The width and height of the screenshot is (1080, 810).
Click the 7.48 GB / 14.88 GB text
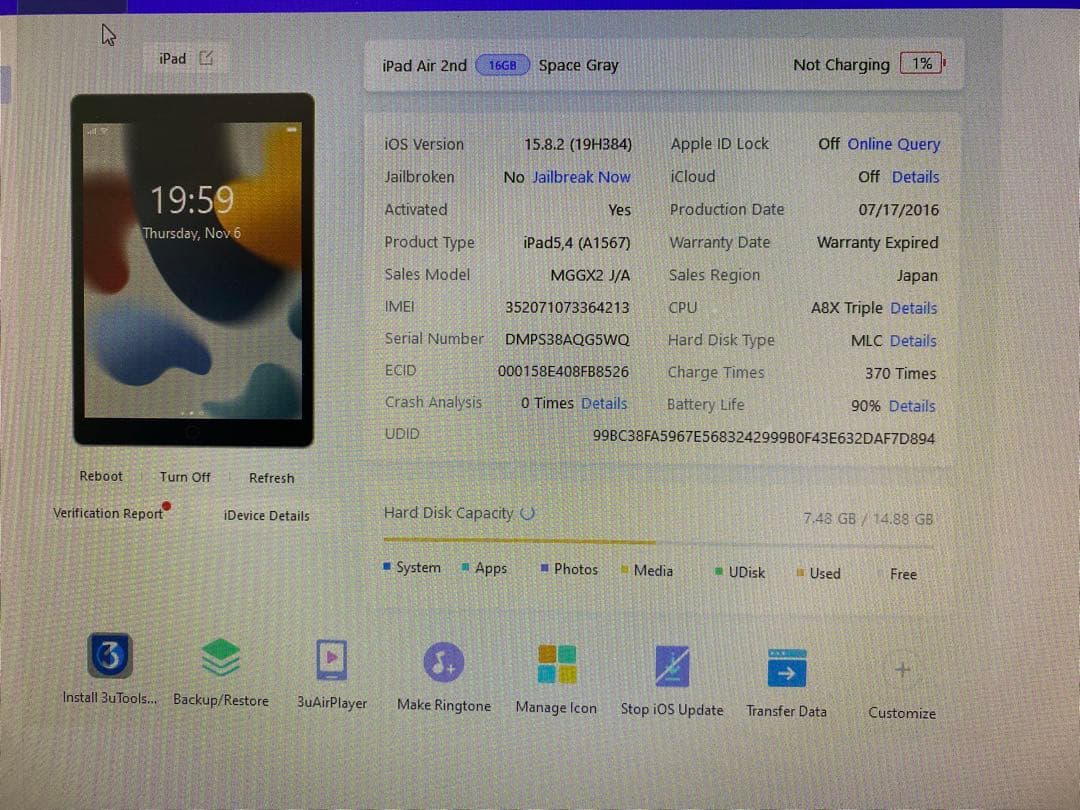(868, 519)
